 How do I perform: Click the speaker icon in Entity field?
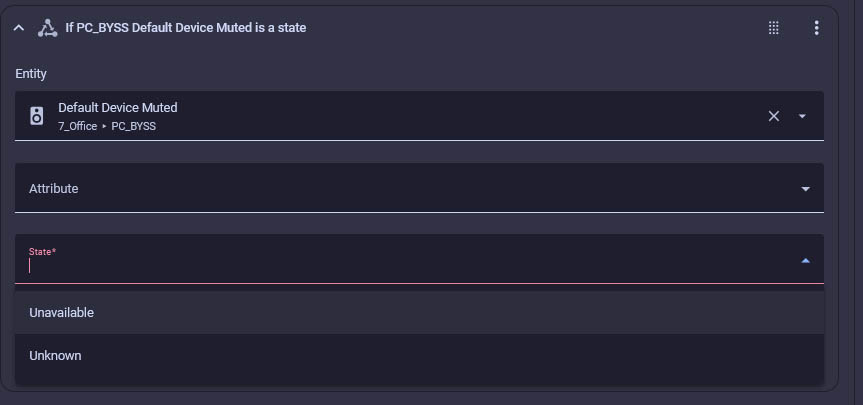point(36,116)
